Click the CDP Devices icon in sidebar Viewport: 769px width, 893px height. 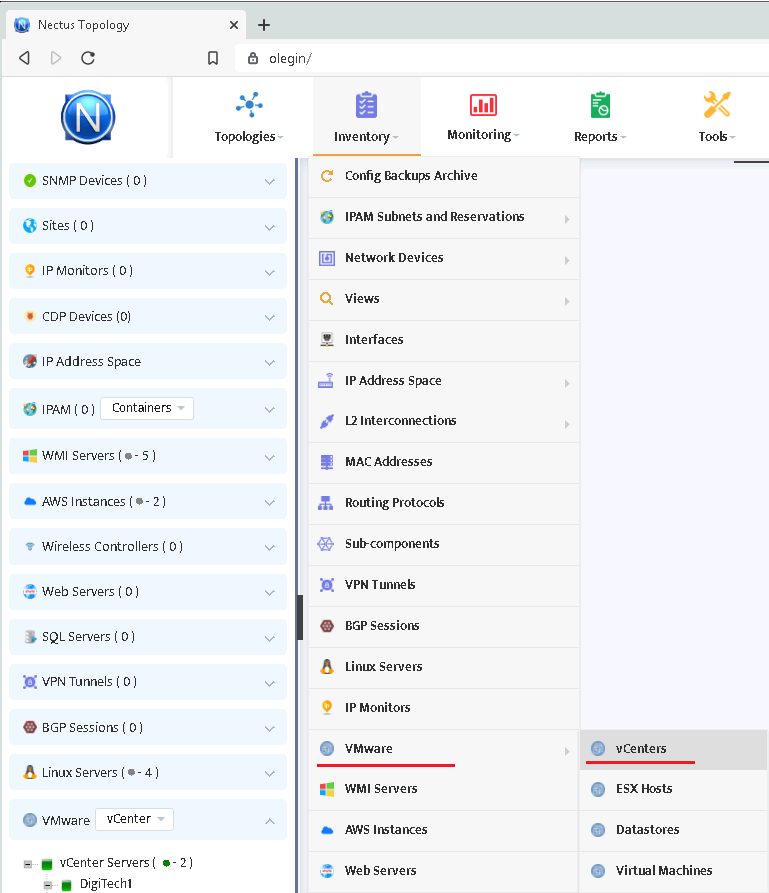30,316
